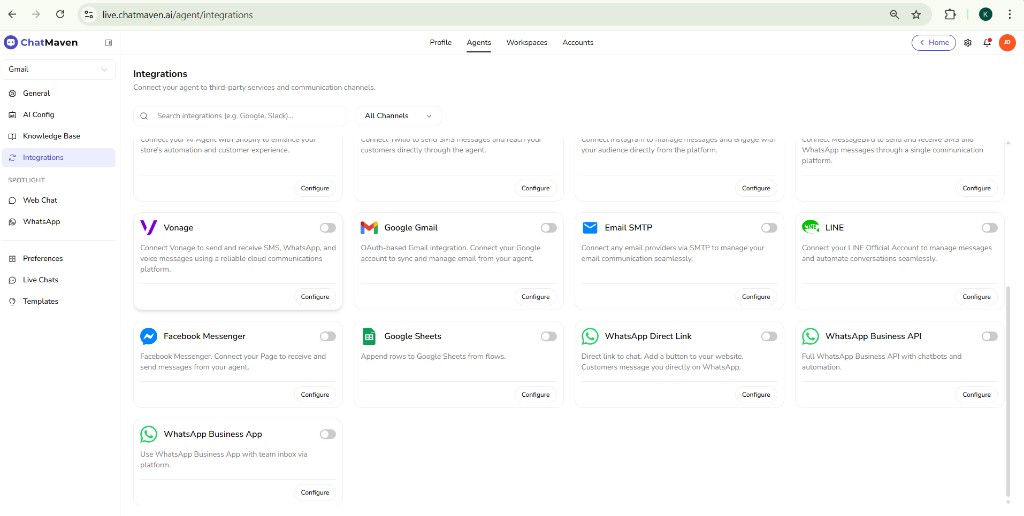Image resolution: width=1024 pixels, height=516 pixels.
Task: Open settings gear icon in header
Action: pos(968,42)
